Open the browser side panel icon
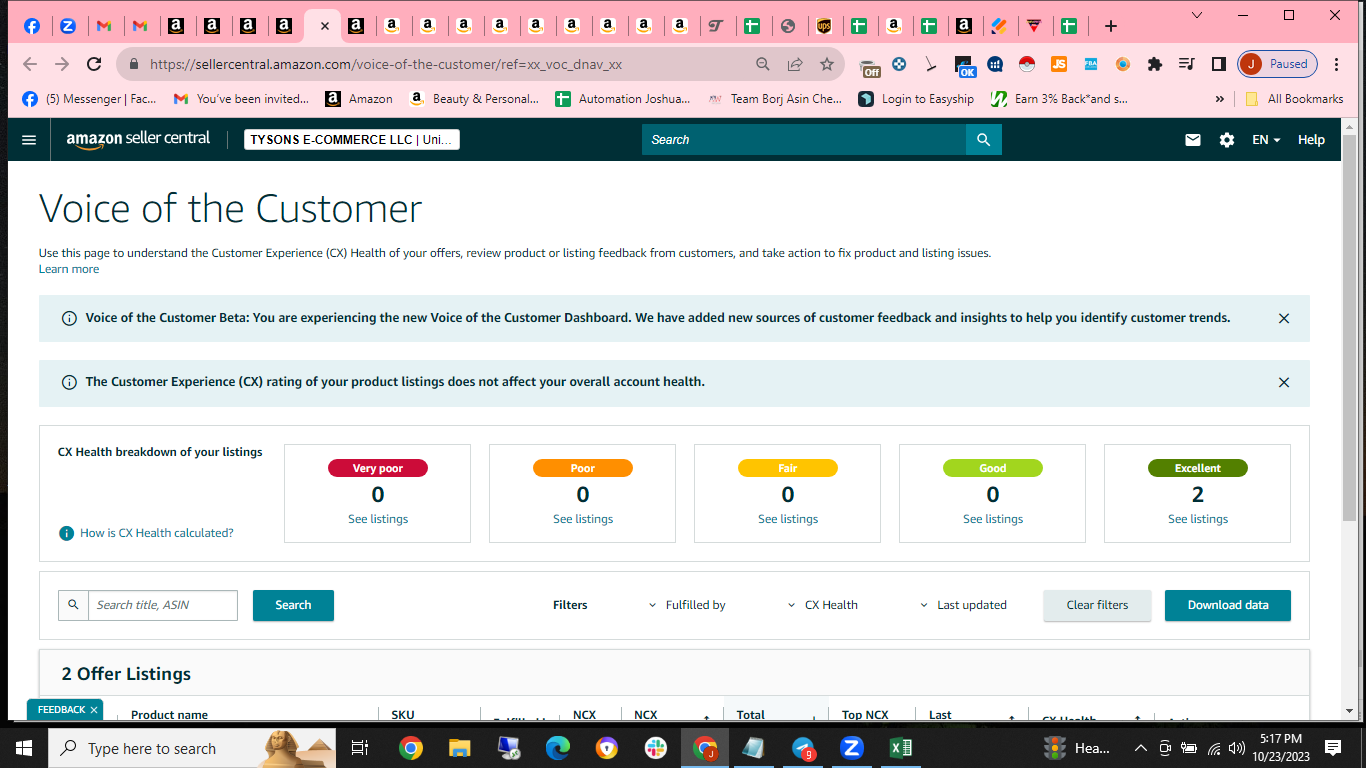1366x768 pixels. point(1219,64)
